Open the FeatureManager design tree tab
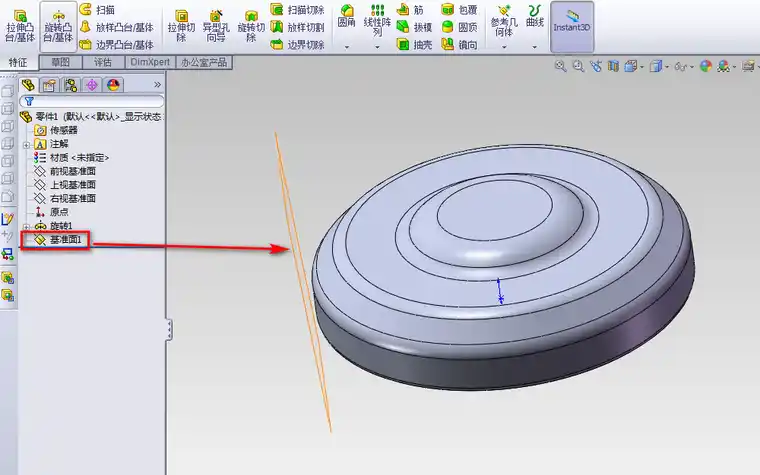 28,85
